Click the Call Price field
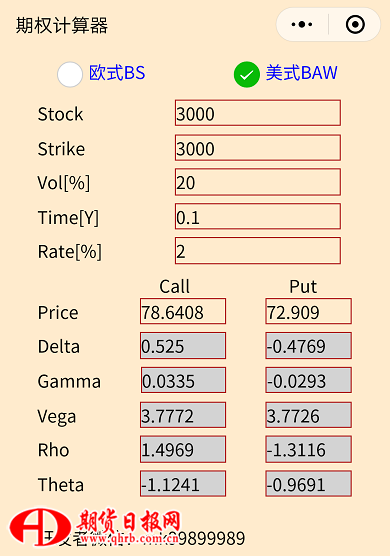Screen dimensions: 390x556 pos(183,311)
